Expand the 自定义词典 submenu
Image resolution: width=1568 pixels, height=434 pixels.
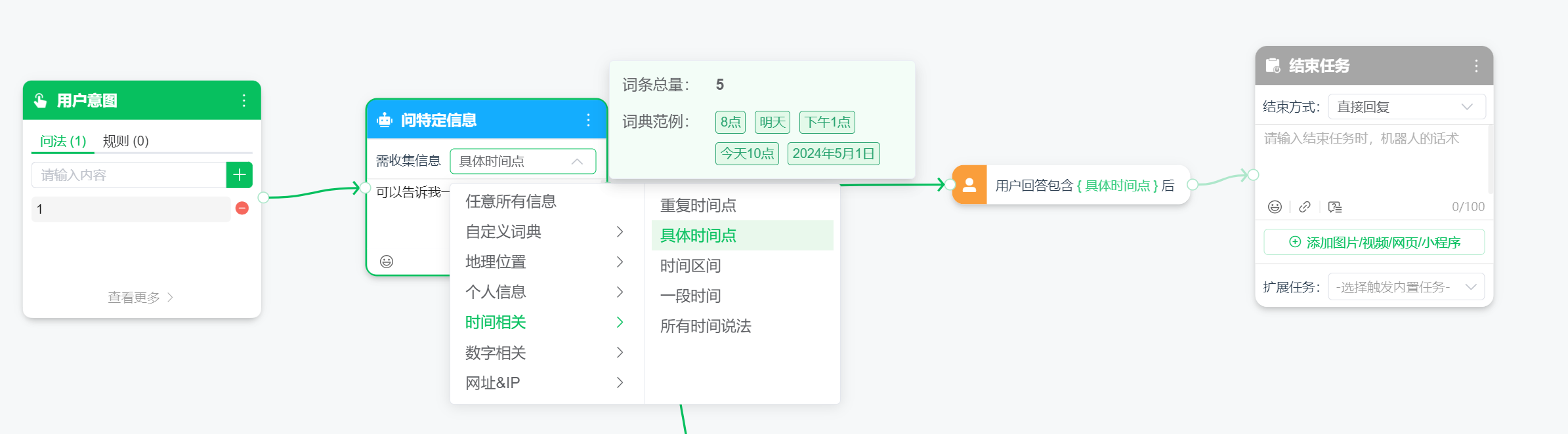tap(543, 231)
